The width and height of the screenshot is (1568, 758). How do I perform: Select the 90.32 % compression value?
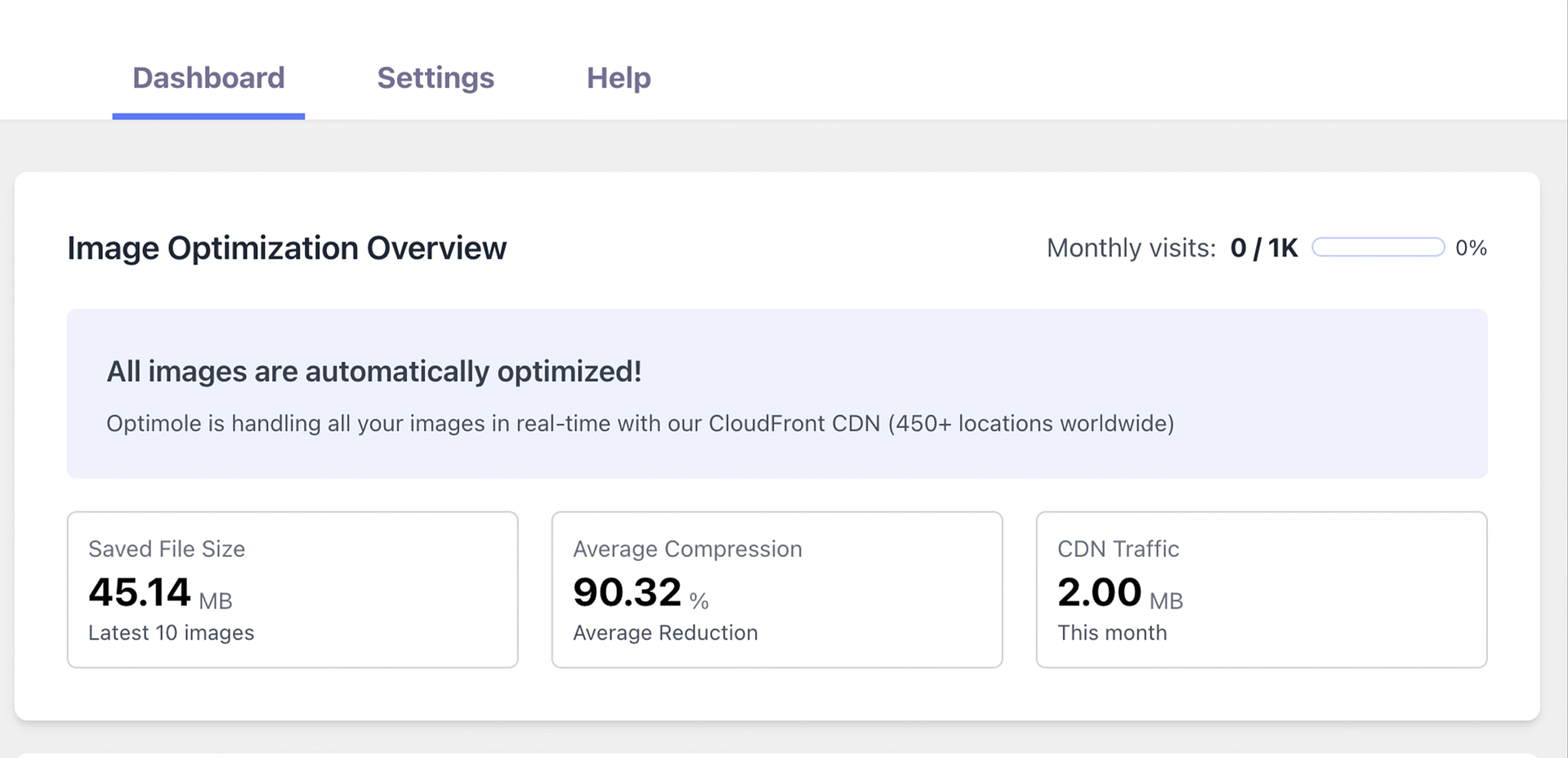(x=640, y=593)
